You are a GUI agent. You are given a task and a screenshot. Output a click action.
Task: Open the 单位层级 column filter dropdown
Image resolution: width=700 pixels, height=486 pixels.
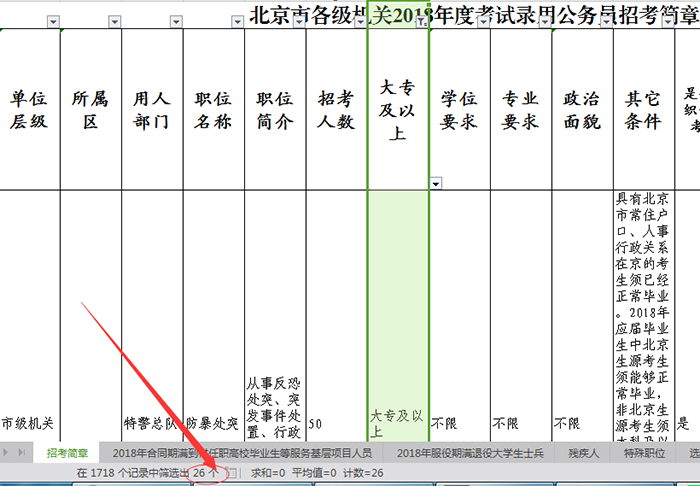click(x=54, y=21)
